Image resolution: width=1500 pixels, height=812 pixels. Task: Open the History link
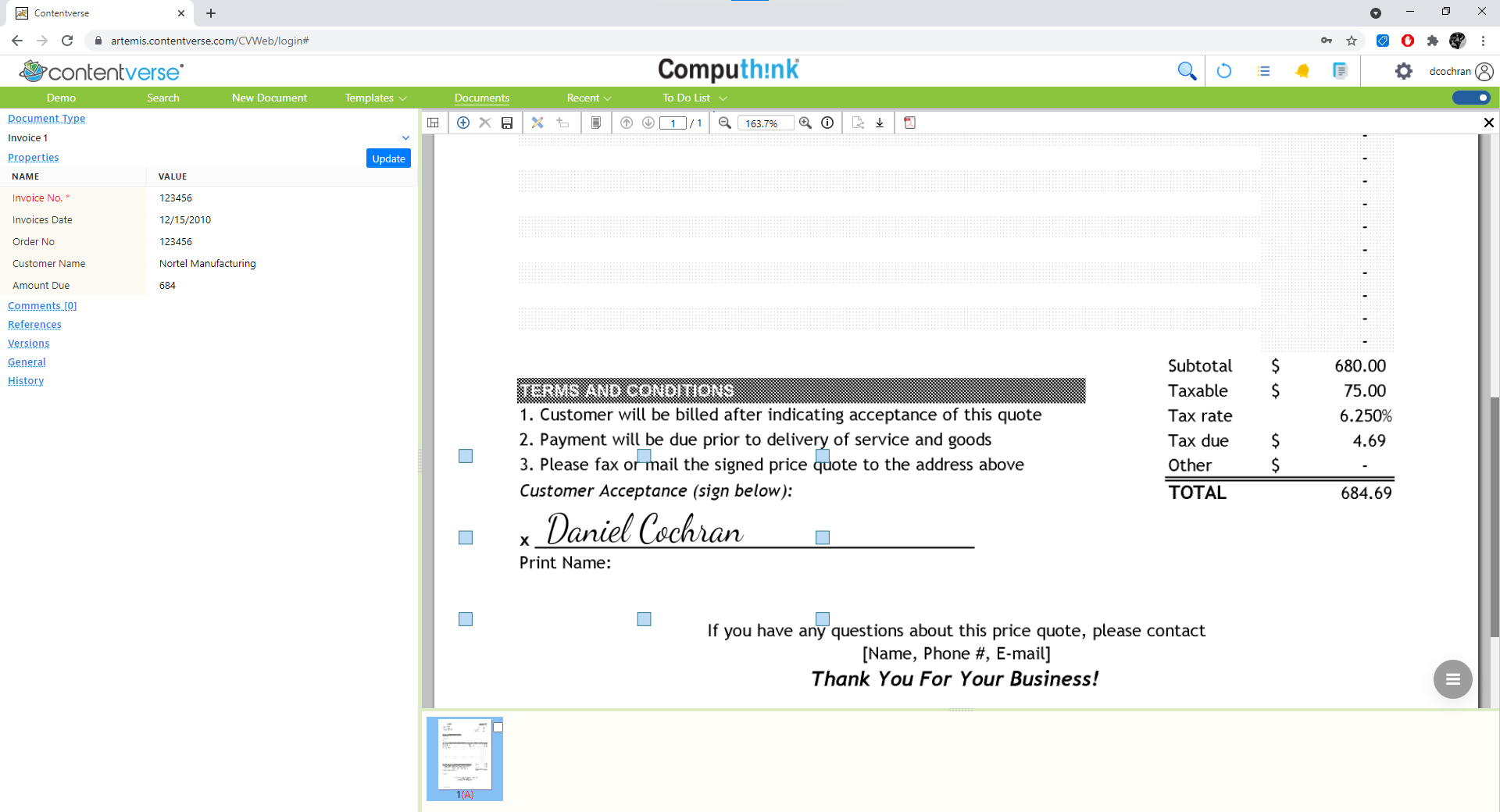tap(26, 381)
